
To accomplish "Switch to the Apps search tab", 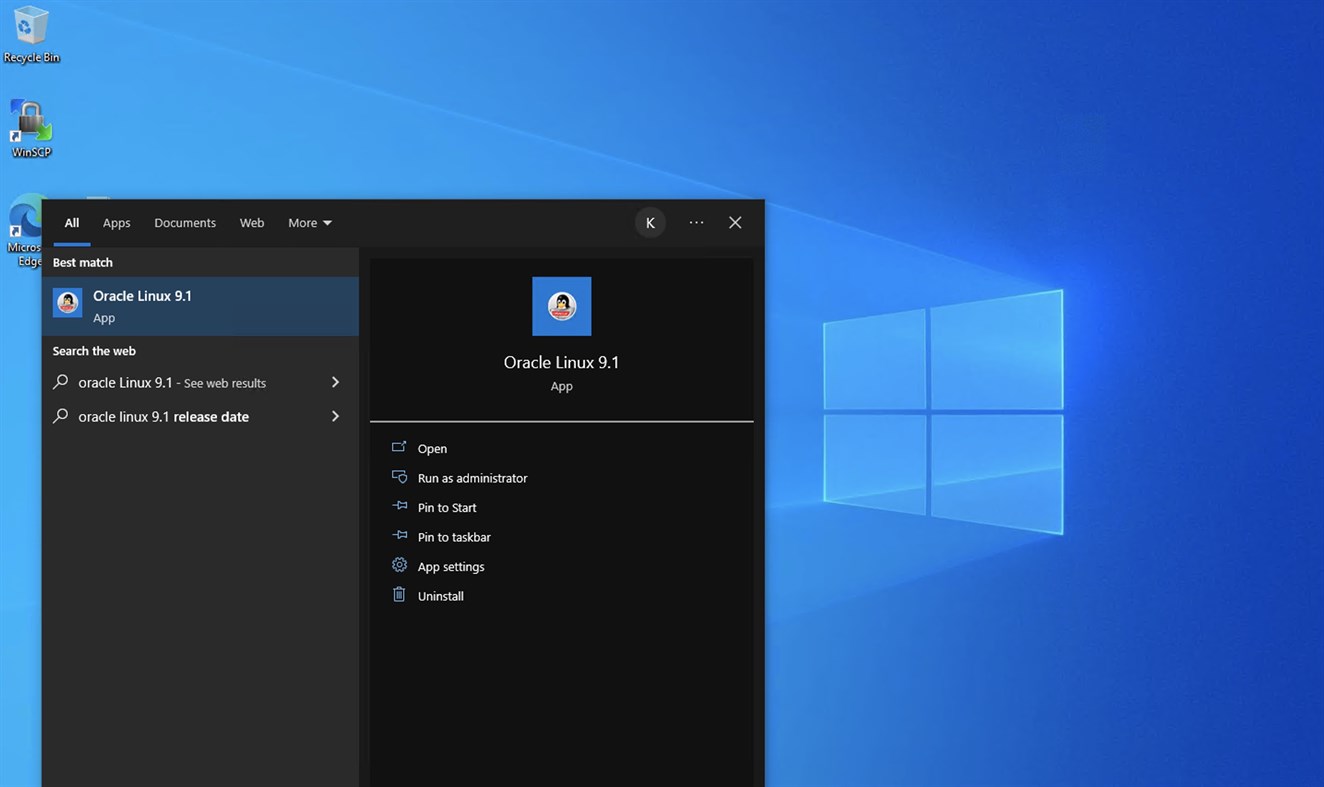I will click(x=117, y=223).
